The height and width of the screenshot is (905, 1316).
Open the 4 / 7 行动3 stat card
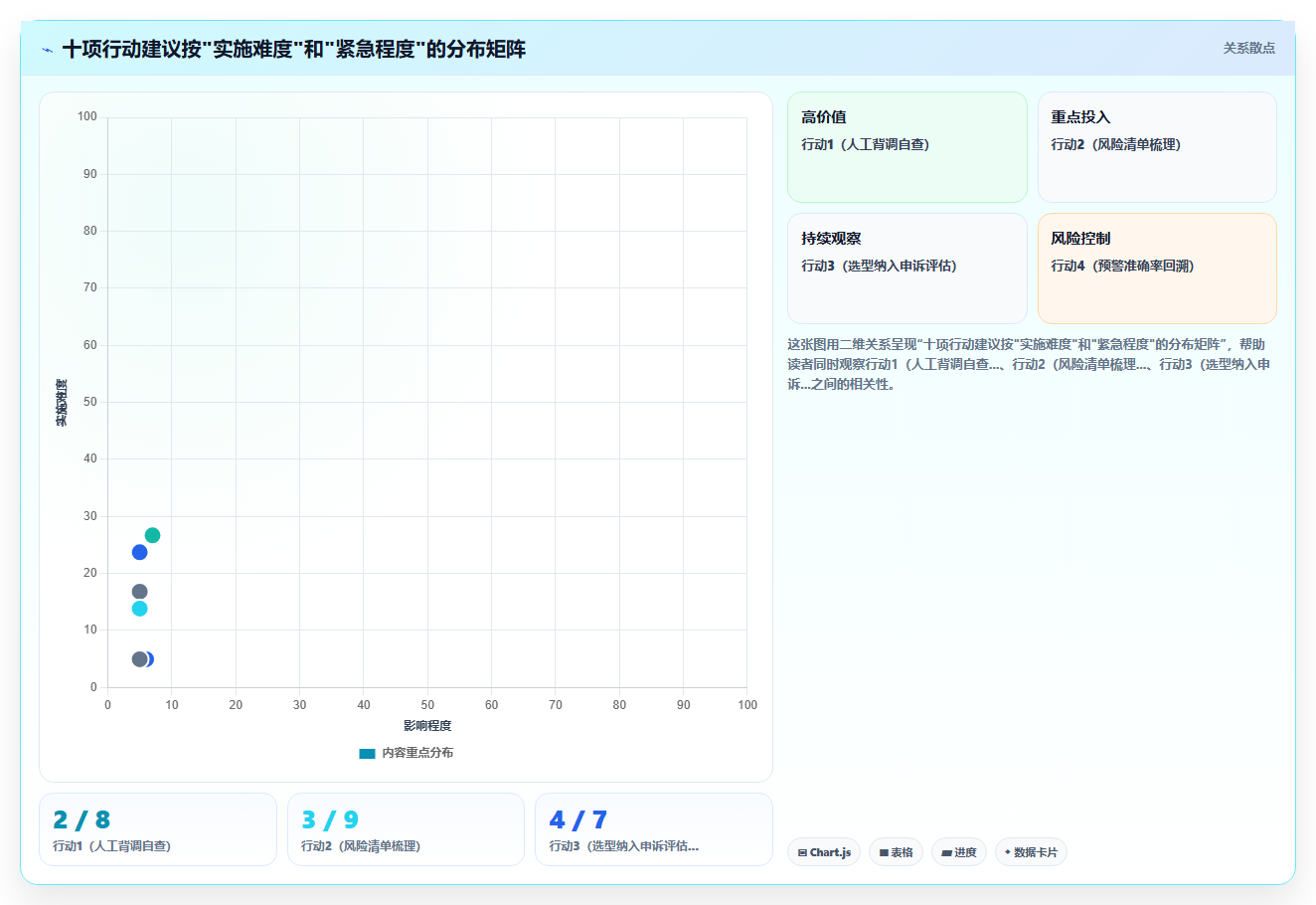654,829
